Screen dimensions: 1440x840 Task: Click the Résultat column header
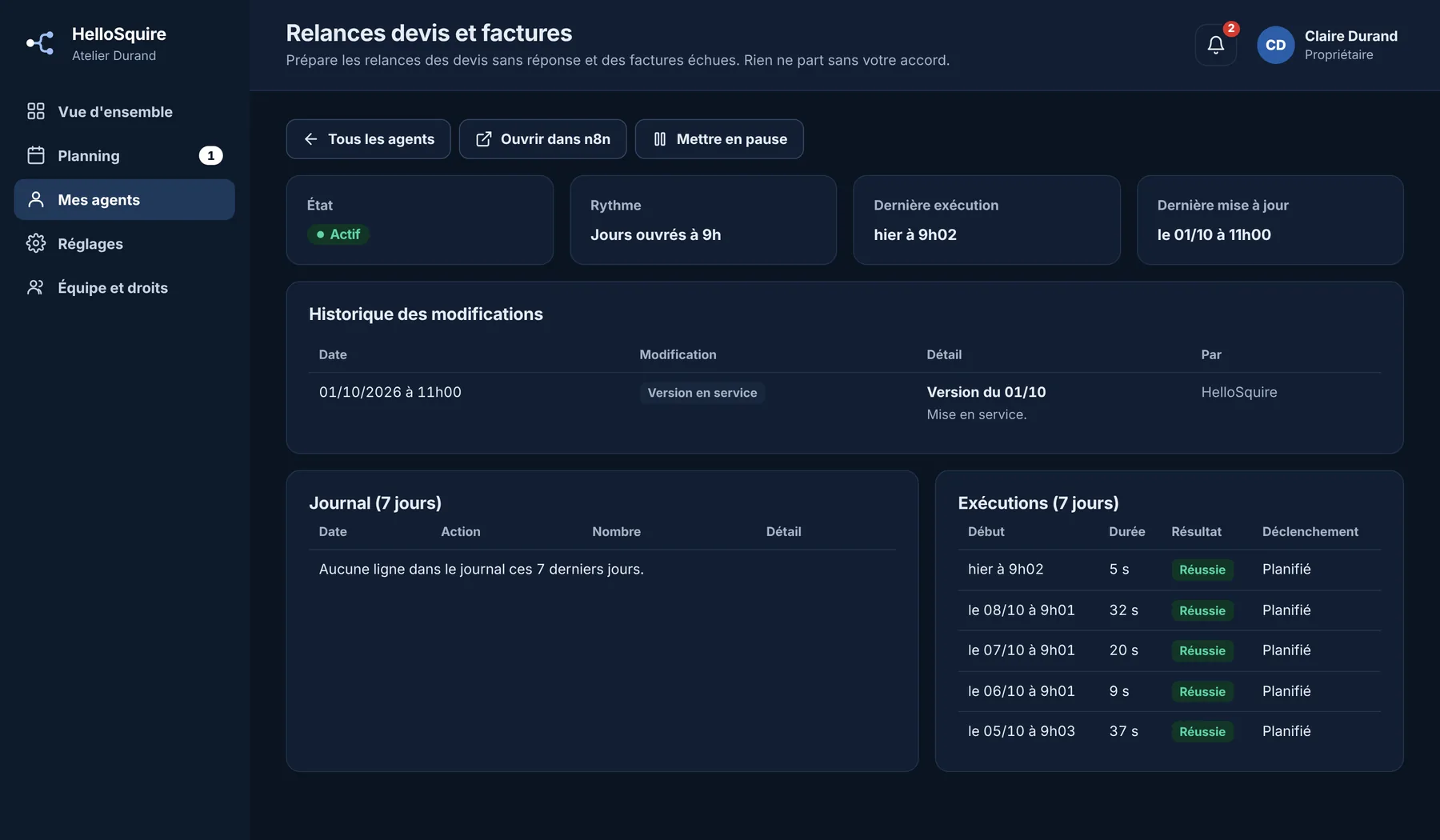(x=1196, y=531)
